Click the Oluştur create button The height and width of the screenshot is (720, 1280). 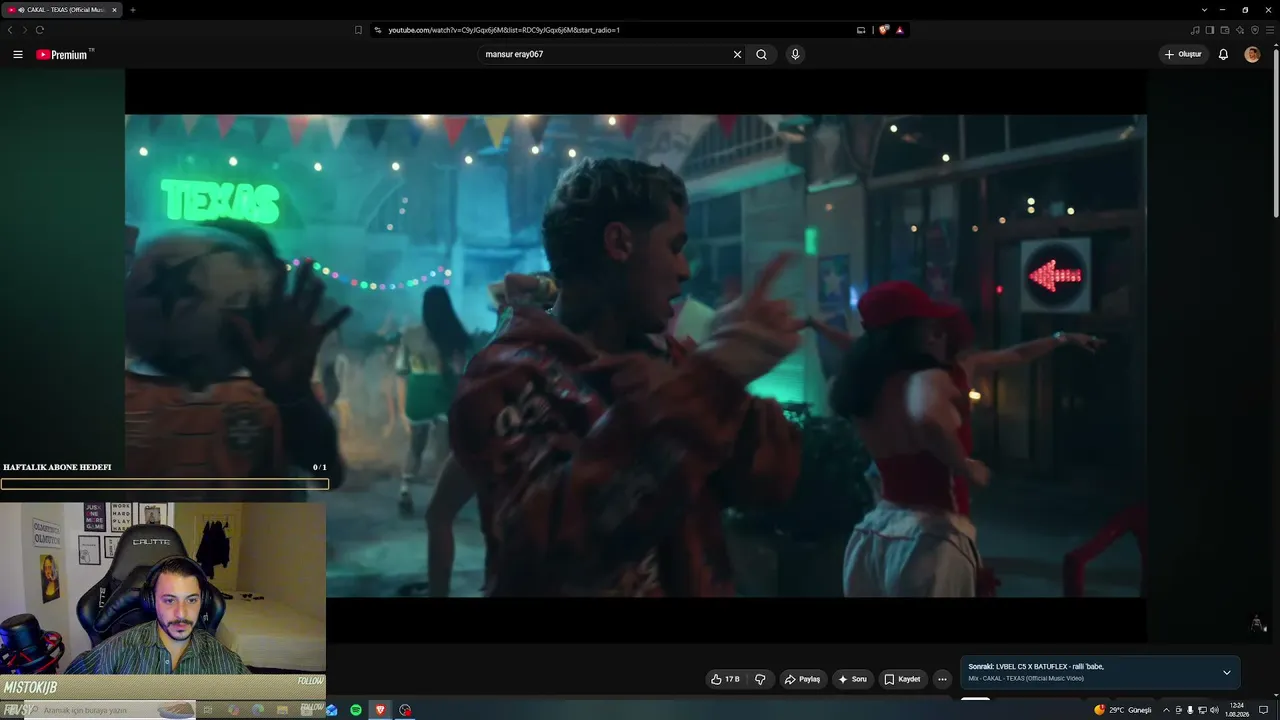(x=1183, y=55)
